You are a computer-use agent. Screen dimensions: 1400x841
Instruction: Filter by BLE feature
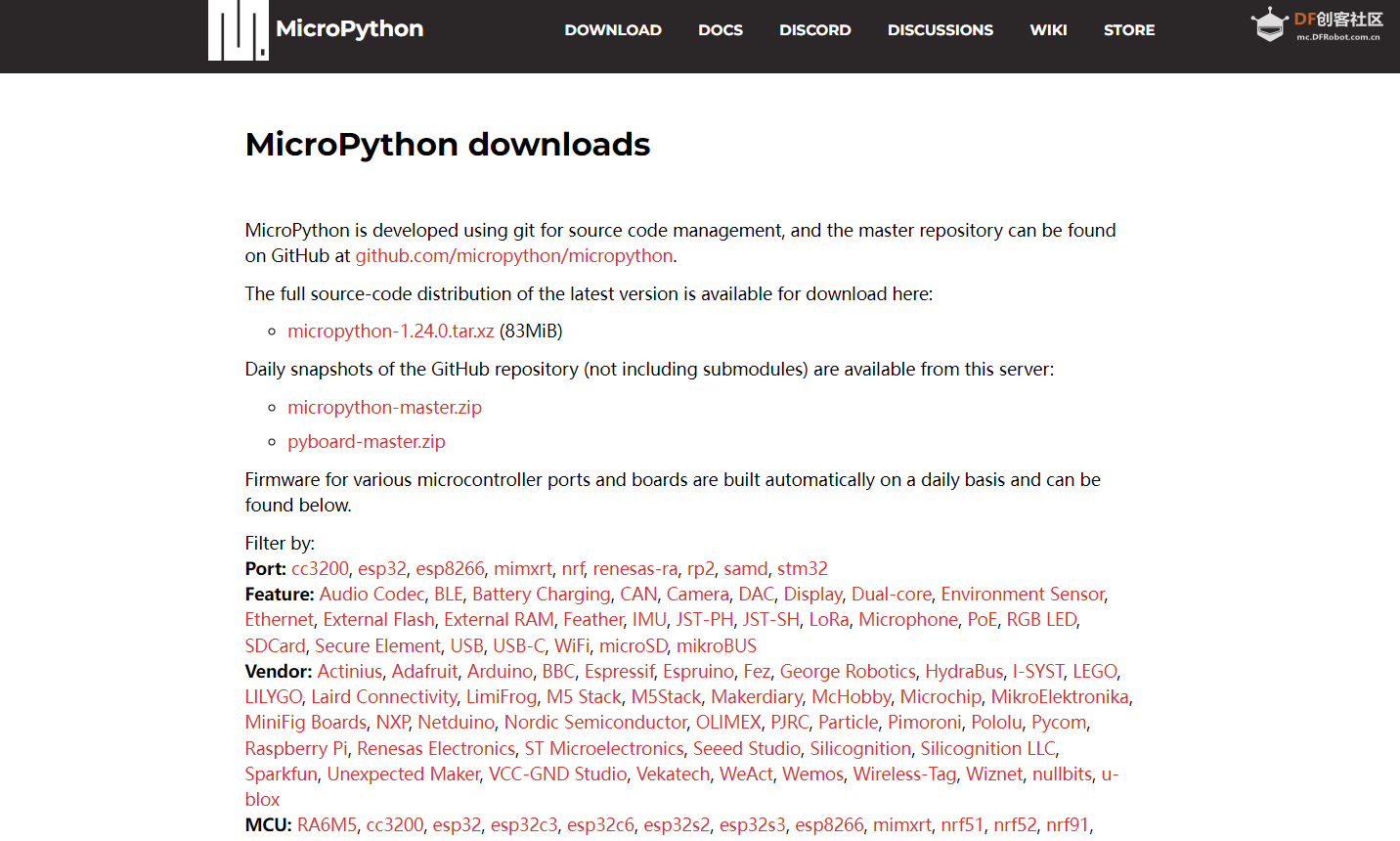(x=449, y=595)
